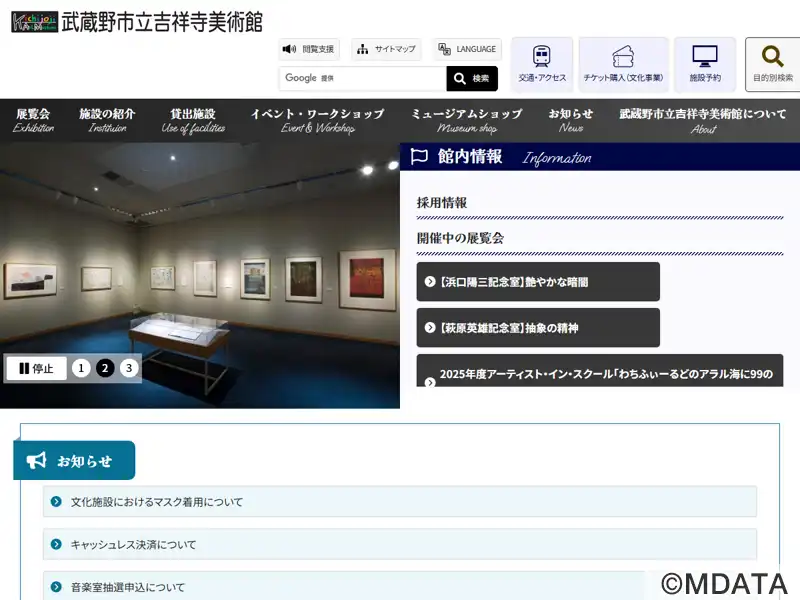Viewport: 800px width, 600px height.
Task: Open the 【萩原英雄記念室】抽象の精神 entry
Action: [x=538, y=328]
